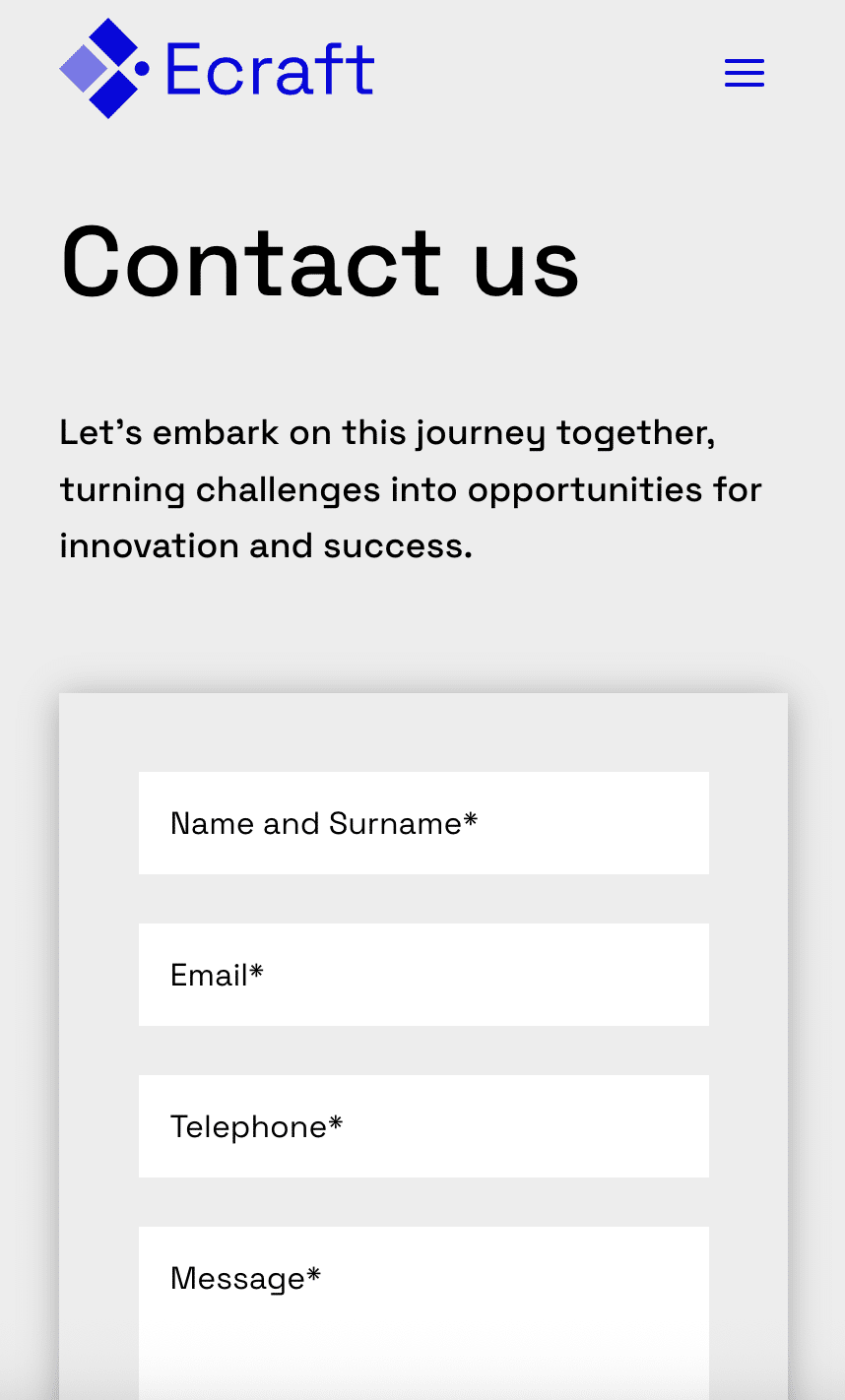Click the light purple diamond in logo
The image size is (845, 1400).
coord(82,69)
